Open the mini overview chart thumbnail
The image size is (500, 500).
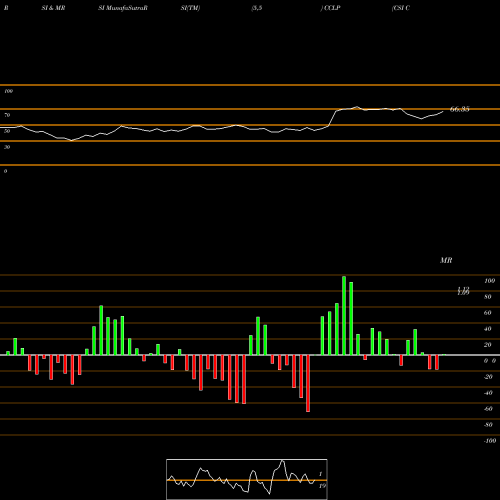coord(247,479)
